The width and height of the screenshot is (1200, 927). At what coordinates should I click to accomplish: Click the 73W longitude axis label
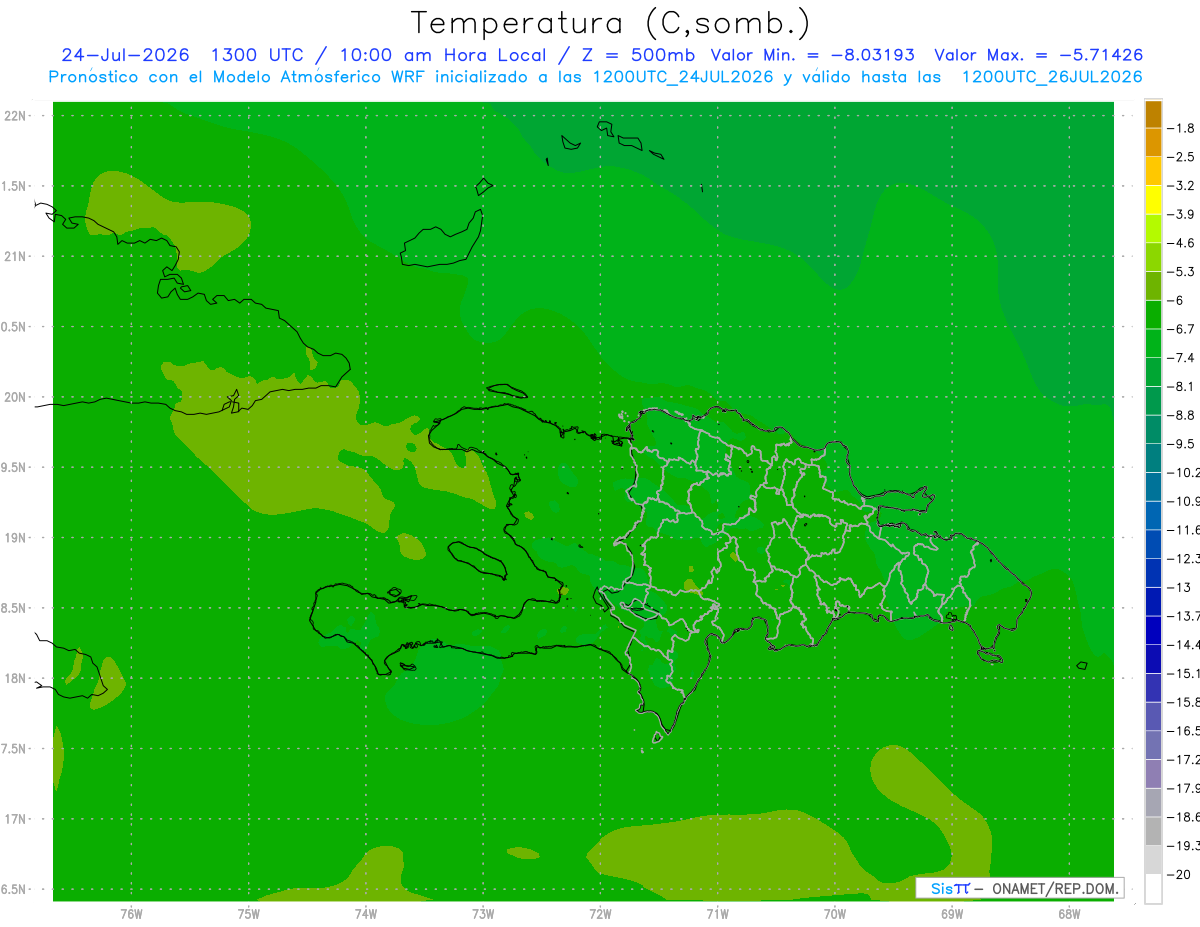[x=483, y=913]
